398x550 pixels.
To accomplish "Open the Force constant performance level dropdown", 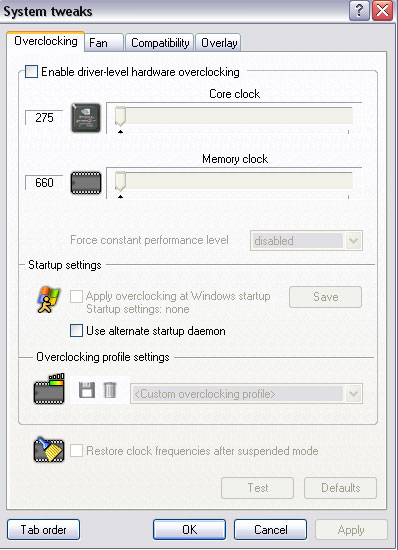I will (x=306, y=241).
